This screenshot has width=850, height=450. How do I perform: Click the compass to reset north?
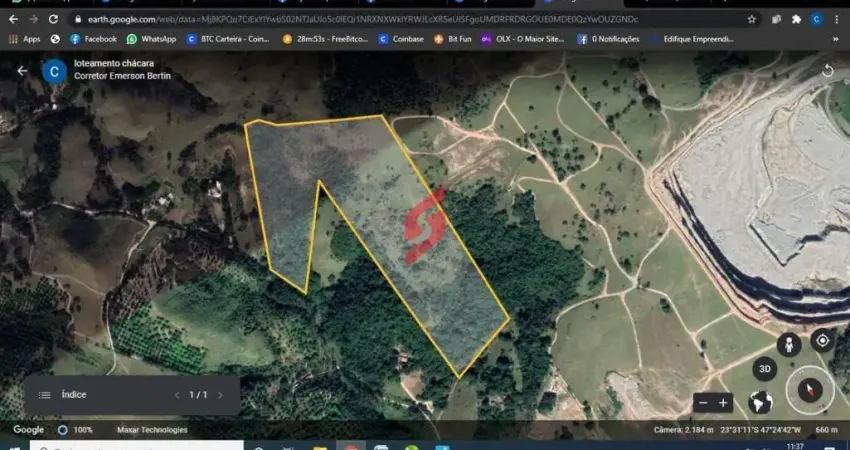coord(809,392)
